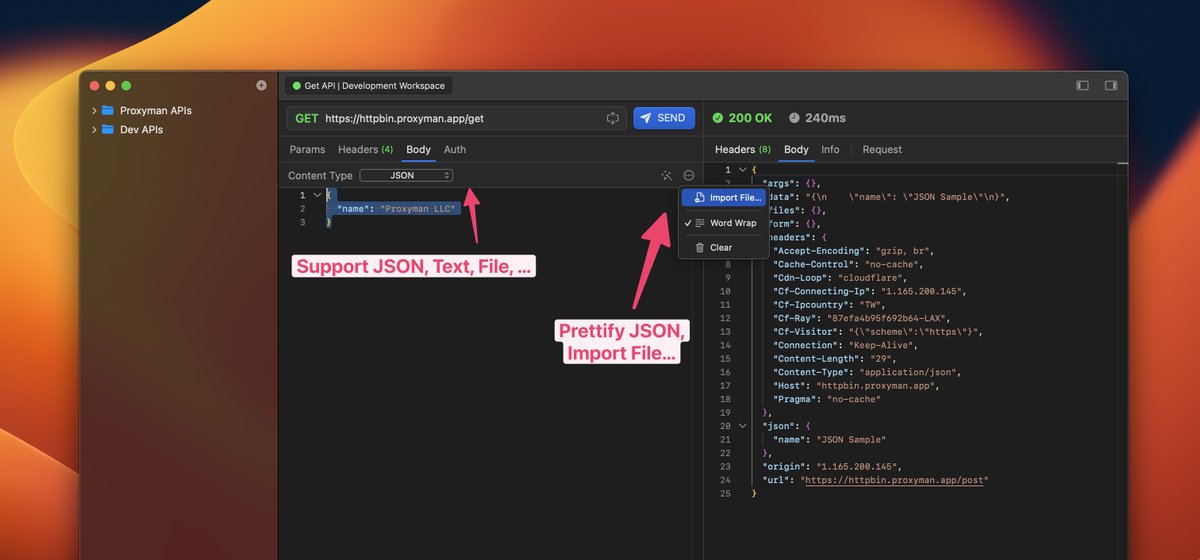This screenshot has height=560, width=1200.
Task: Switch to the Params tab
Action: [x=307, y=150]
